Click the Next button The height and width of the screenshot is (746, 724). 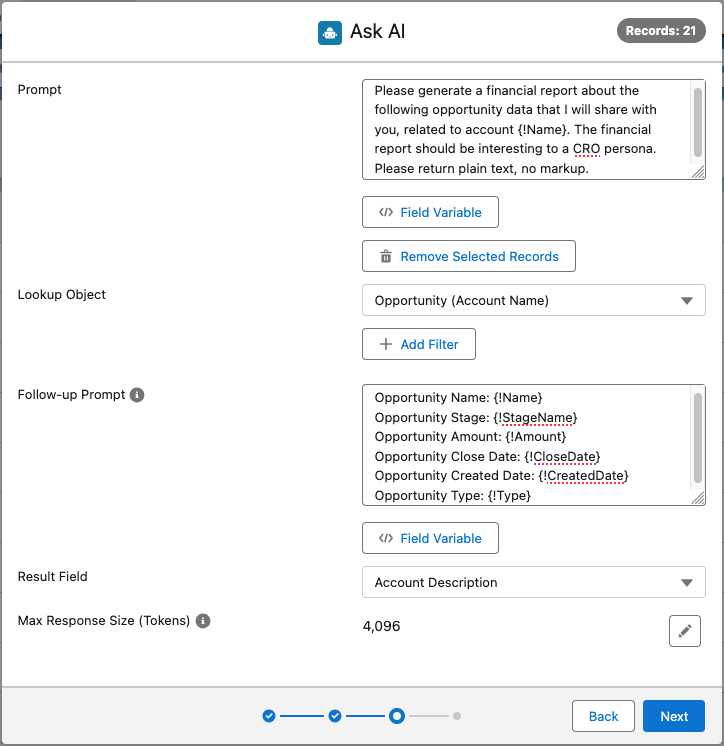pyautogui.click(x=674, y=716)
